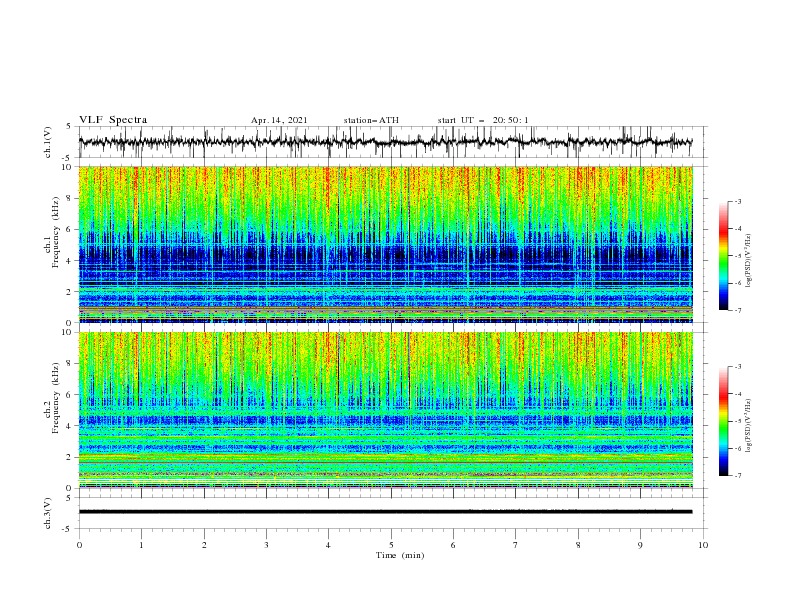
Task: Click the time axis tick label "10"
Action: [703, 545]
